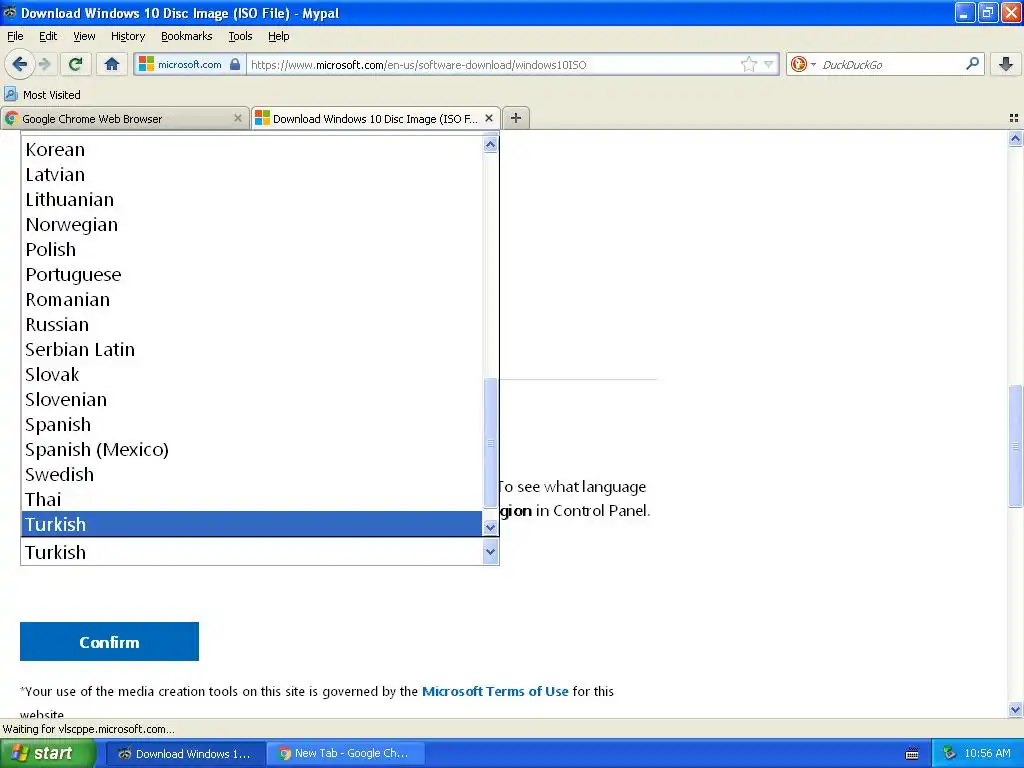Click the network tray icon near the clock
Screen dimensions: 1024x768
click(950, 754)
